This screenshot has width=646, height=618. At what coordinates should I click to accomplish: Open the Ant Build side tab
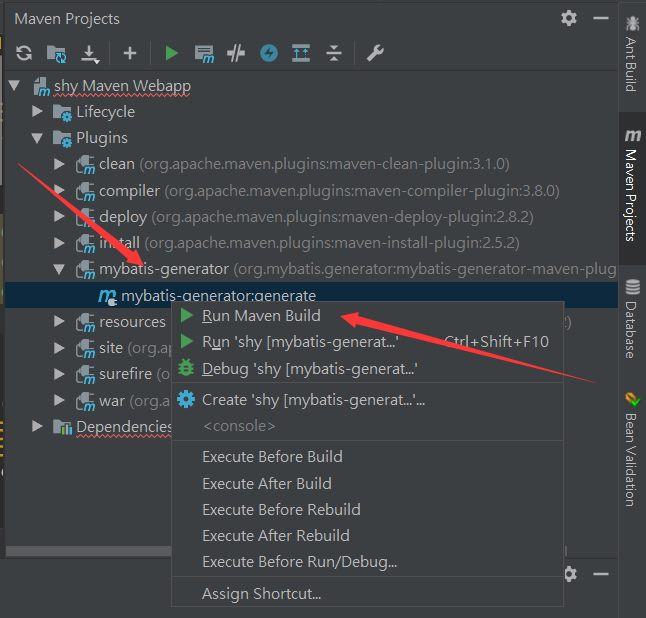click(632, 54)
